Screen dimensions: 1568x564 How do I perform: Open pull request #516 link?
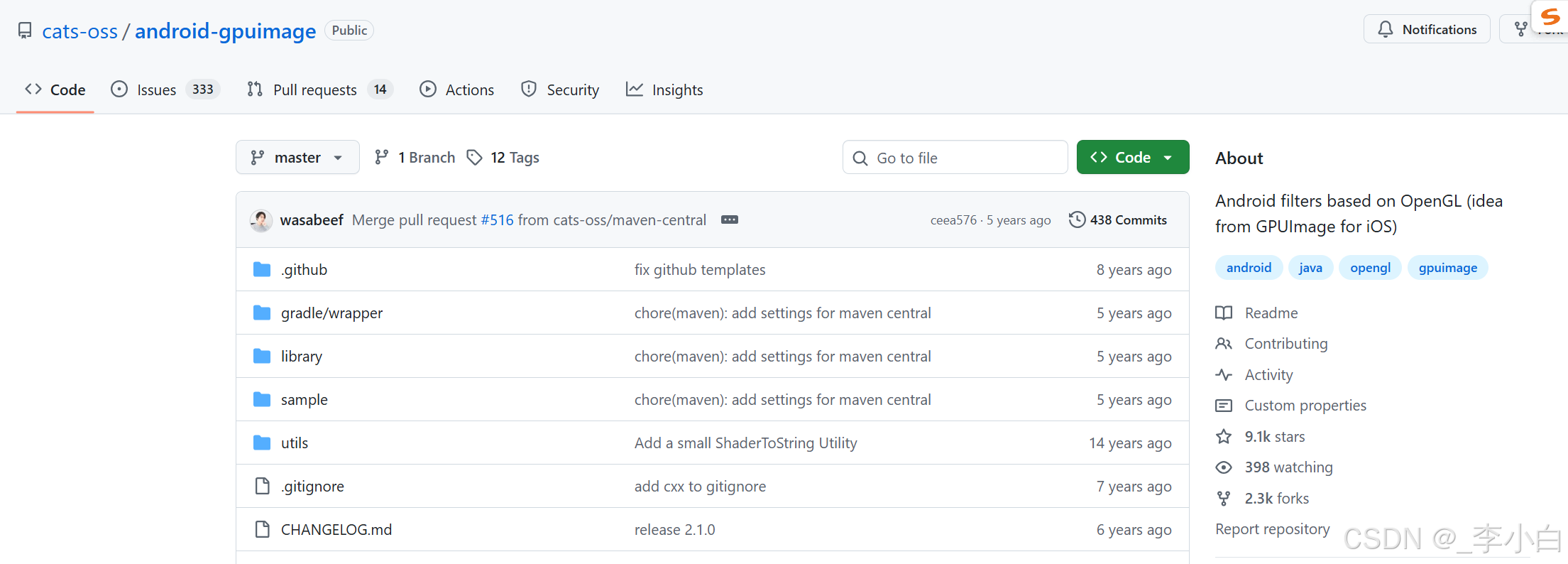[497, 220]
